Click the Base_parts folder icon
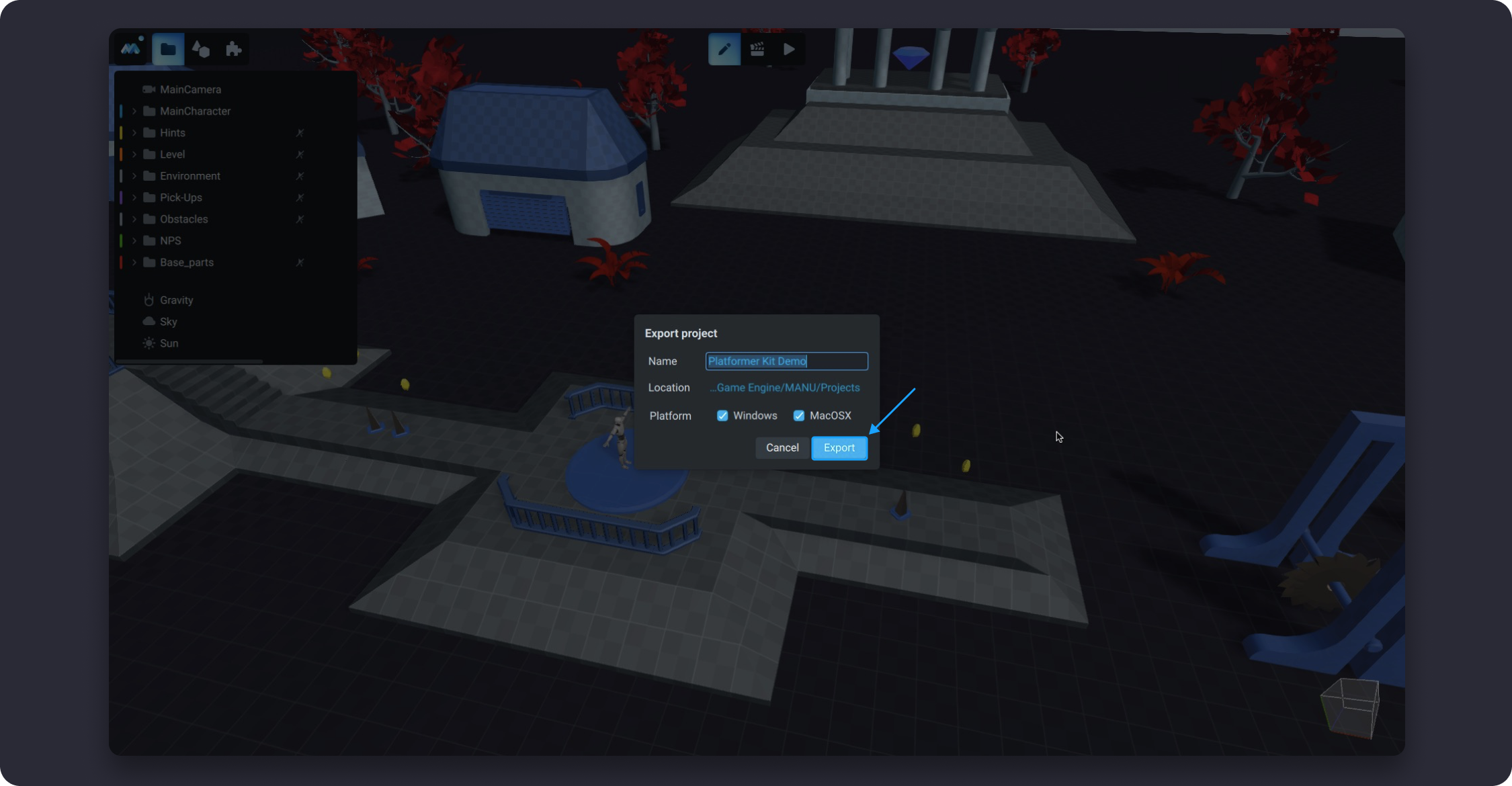This screenshot has height=786, width=1512. [149, 262]
